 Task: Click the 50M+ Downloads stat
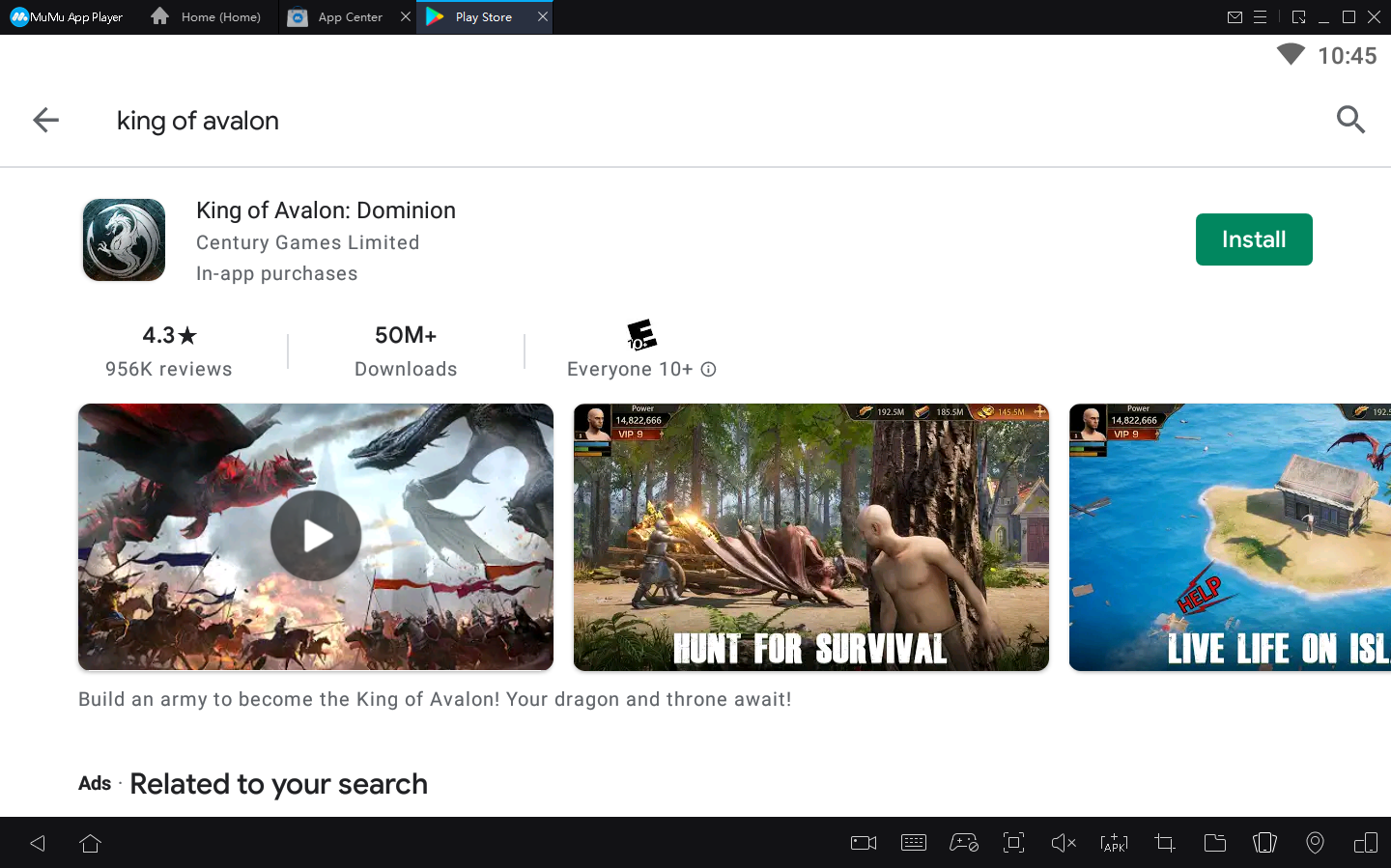tap(406, 350)
